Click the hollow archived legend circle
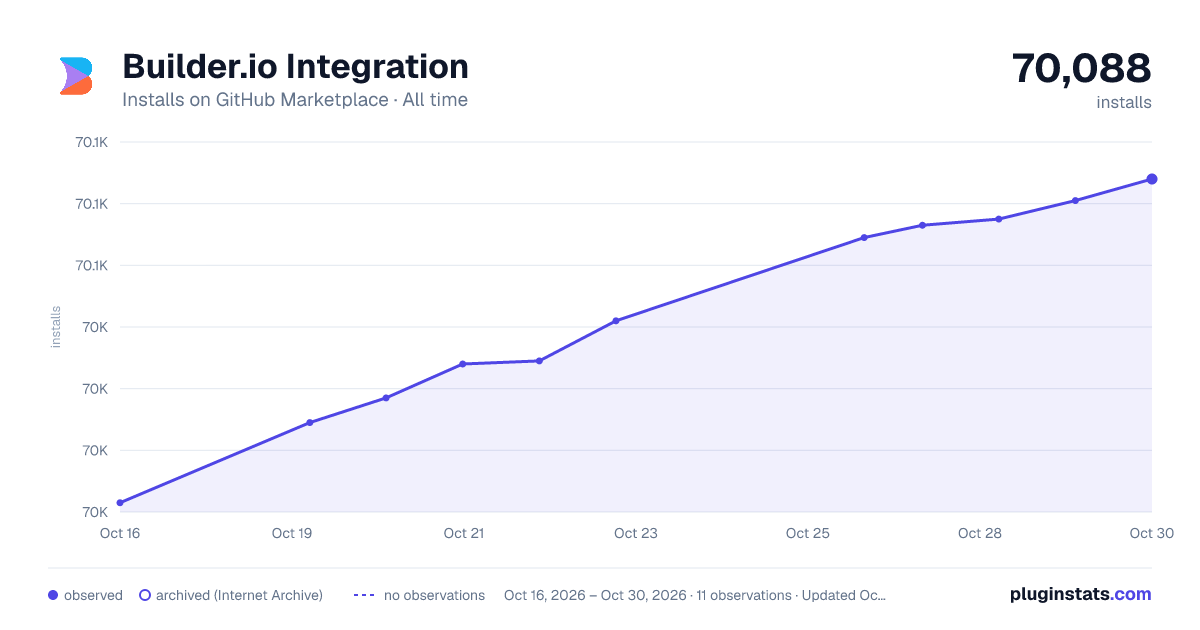Image resolution: width=1200 pixels, height=630 pixels. coord(144,595)
